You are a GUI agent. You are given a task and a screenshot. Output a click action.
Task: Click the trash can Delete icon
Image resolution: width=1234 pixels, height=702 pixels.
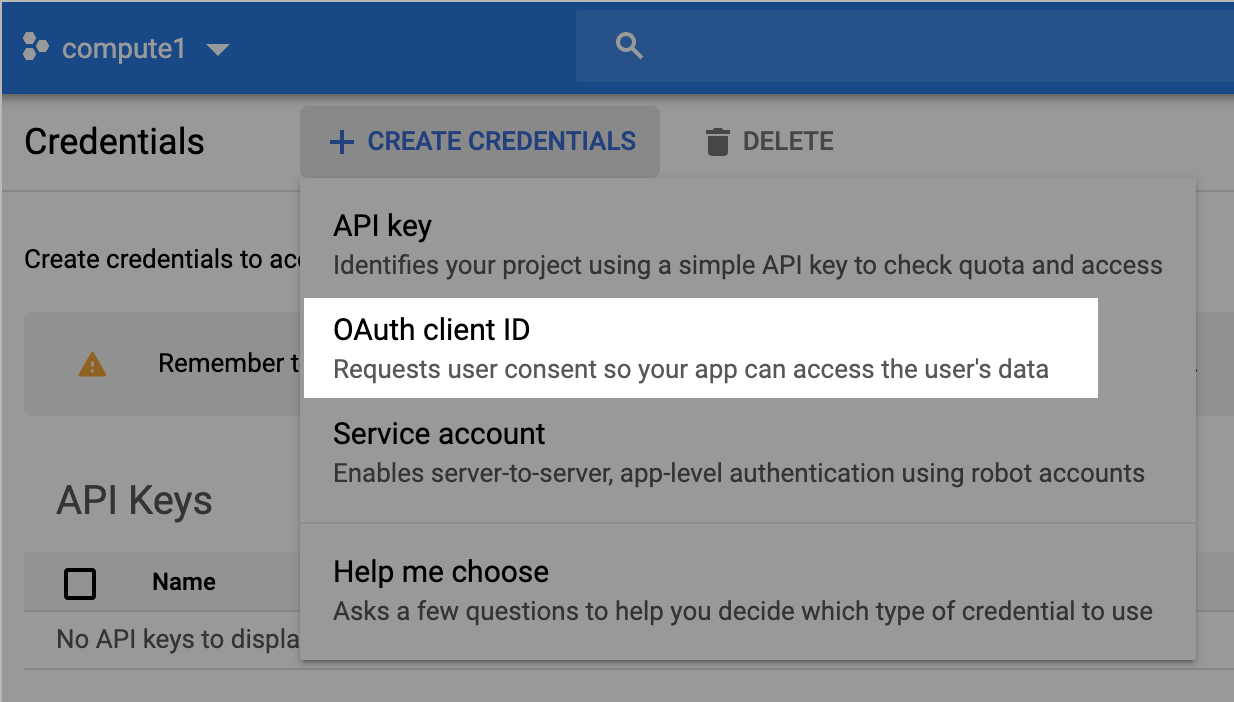click(718, 142)
